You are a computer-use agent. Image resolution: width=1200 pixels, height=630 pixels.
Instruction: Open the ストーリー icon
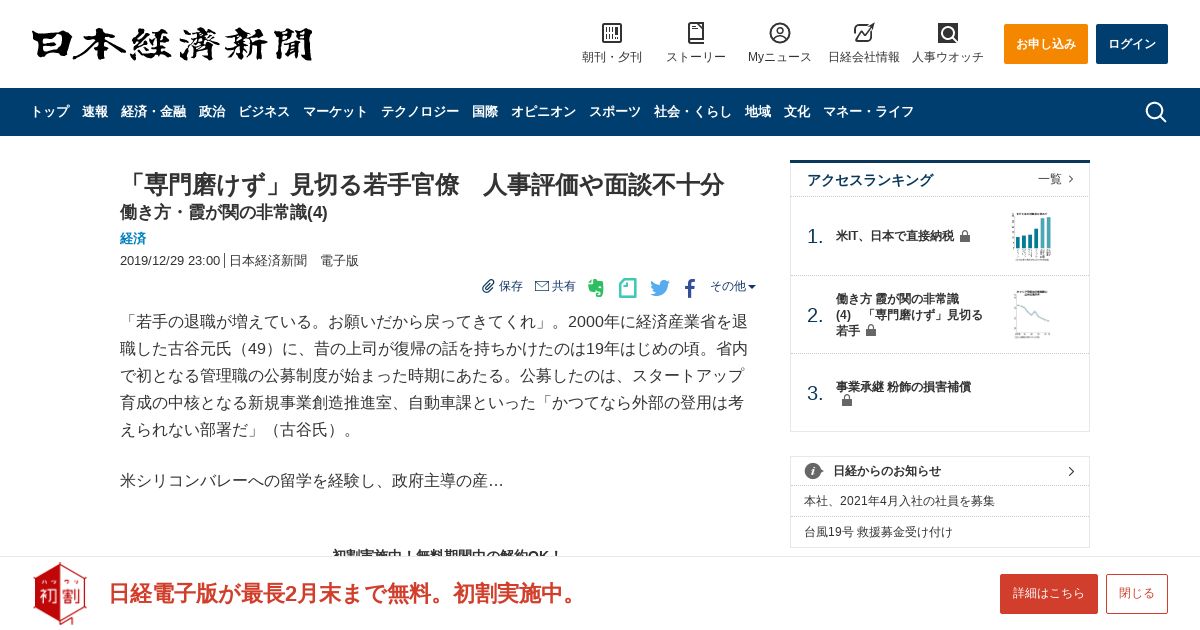[x=696, y=33]
